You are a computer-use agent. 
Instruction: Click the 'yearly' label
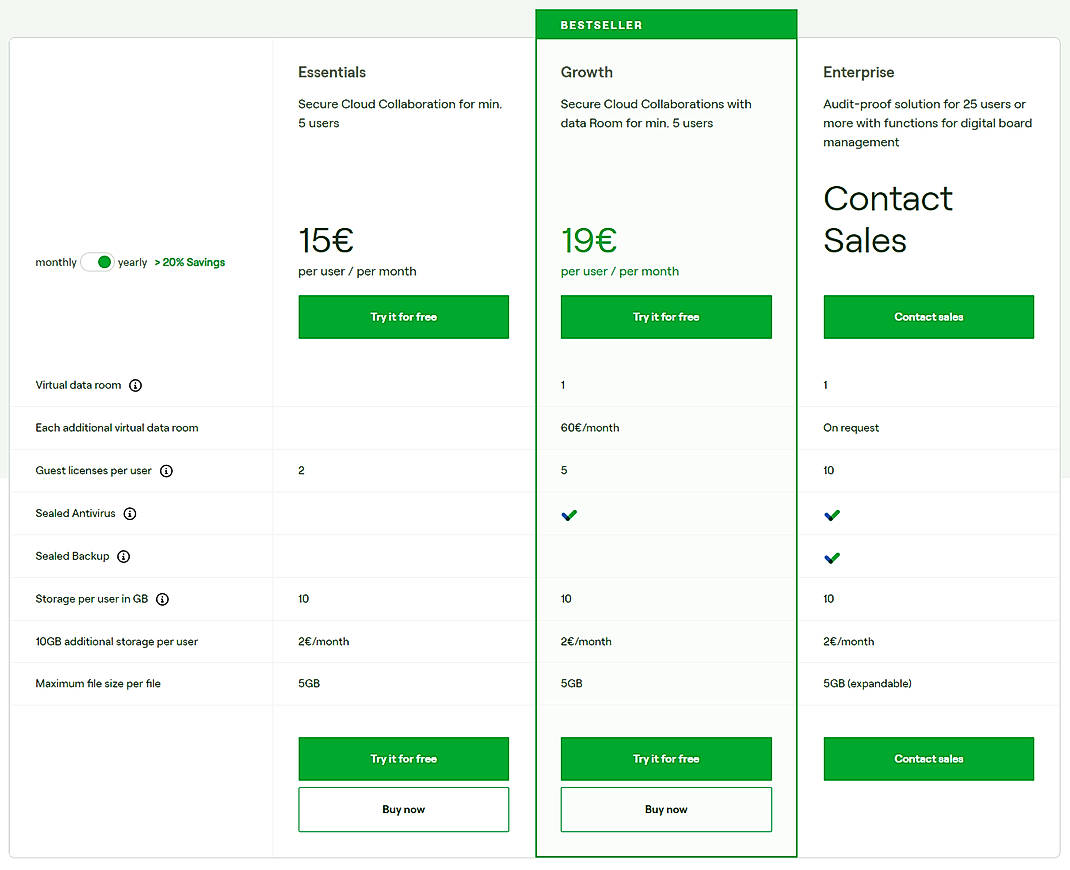(x=132, y=262)
